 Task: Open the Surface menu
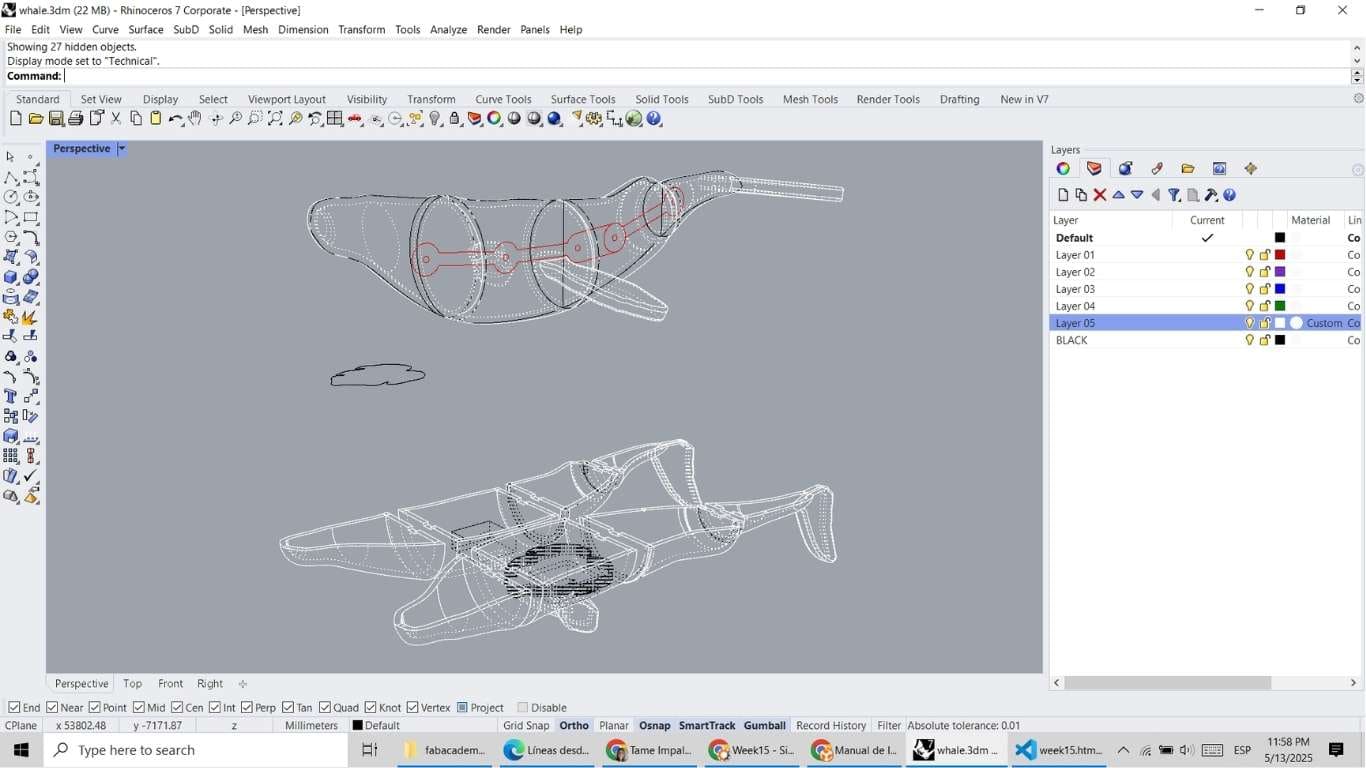[145, 30]
